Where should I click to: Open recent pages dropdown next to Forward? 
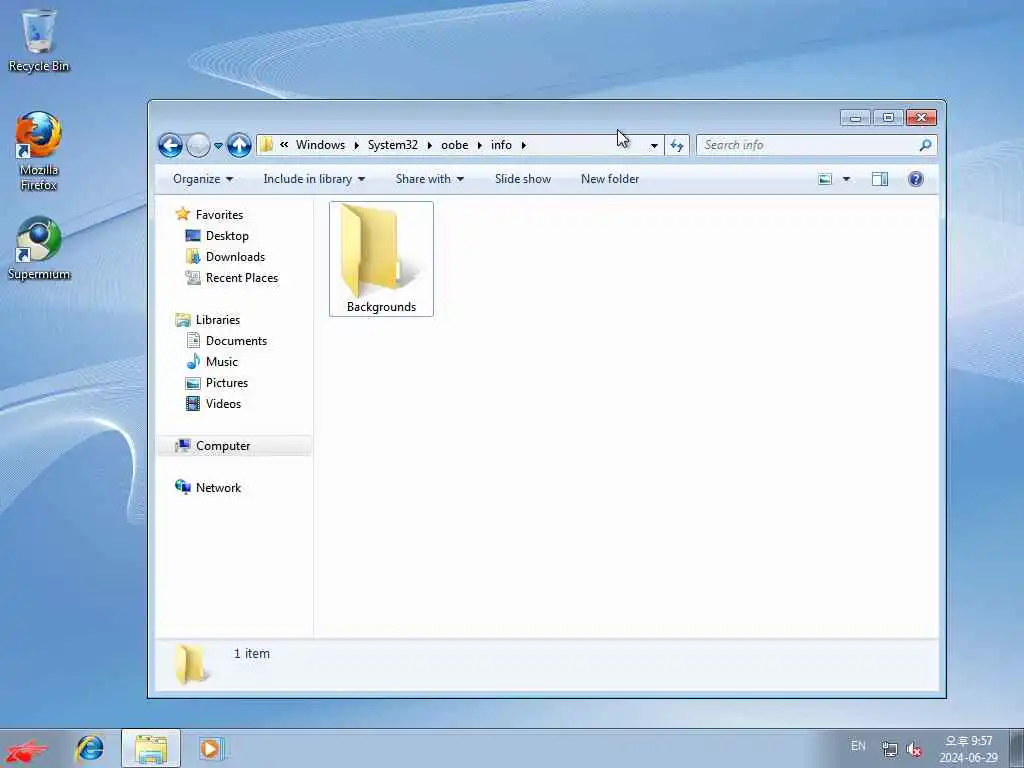coord(218,146)
